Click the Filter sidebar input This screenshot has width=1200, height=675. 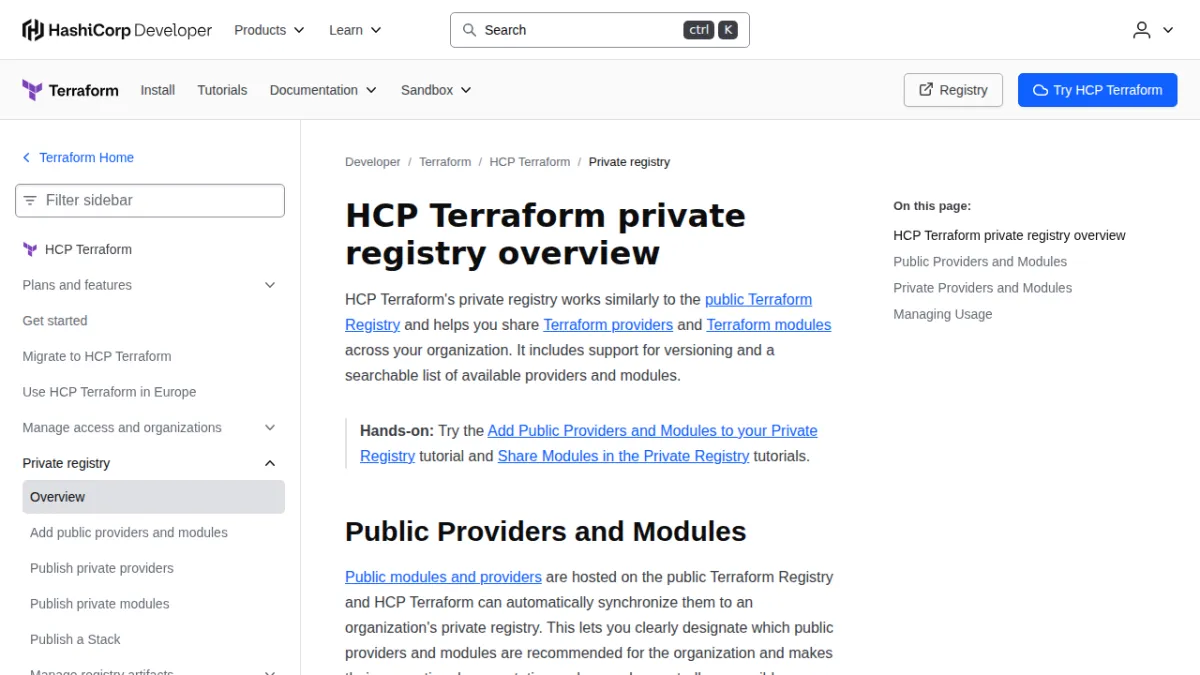pyautogui.click(x=150, y=200)
